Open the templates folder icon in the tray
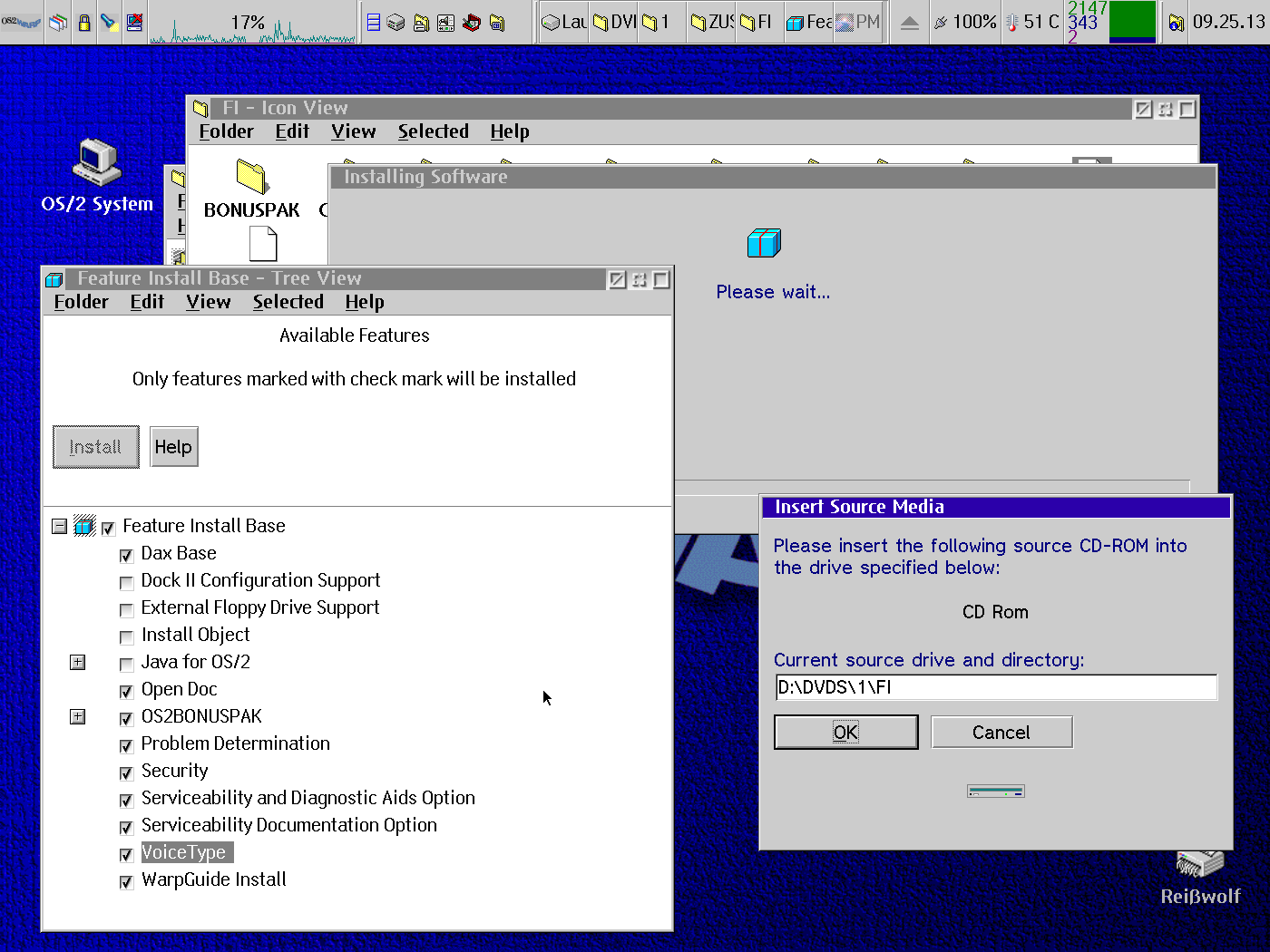 (x=496, y=22)
